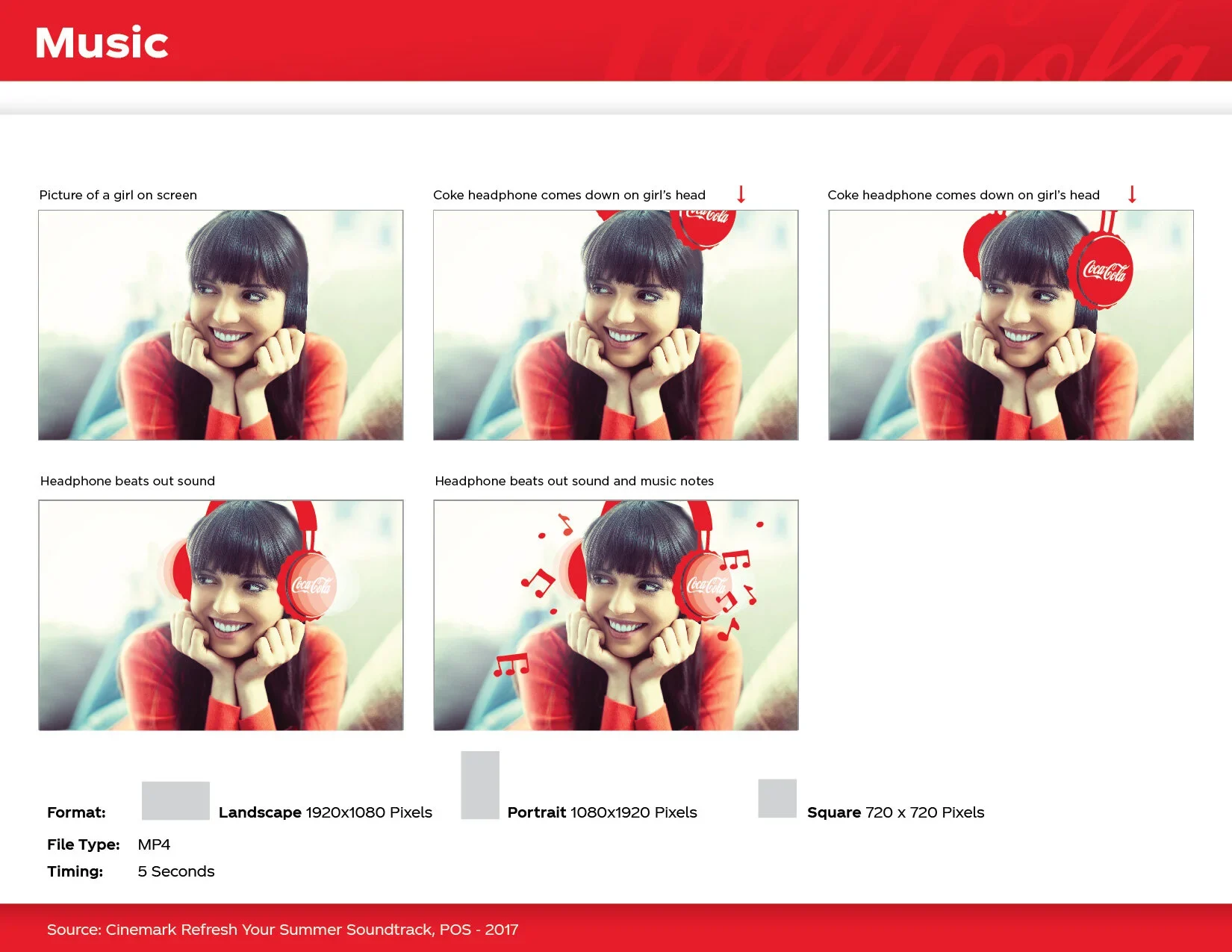Image resolution: width=1232 pixels, height=952 pixels.
Task: Click the gray Landscape format rectangle icon
Action: click(x=175, y=800)
